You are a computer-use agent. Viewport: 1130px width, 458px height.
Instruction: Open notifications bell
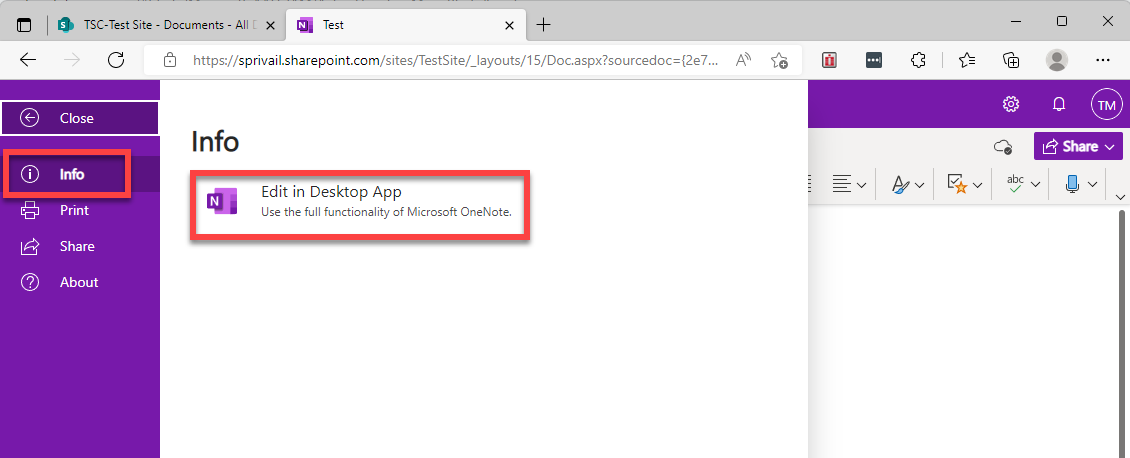point(1059,104)
